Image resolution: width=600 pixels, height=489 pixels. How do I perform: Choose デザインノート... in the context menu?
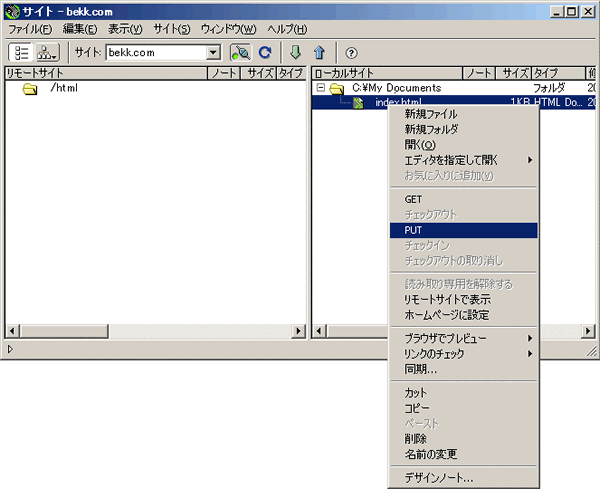click(x=463, y=478)
